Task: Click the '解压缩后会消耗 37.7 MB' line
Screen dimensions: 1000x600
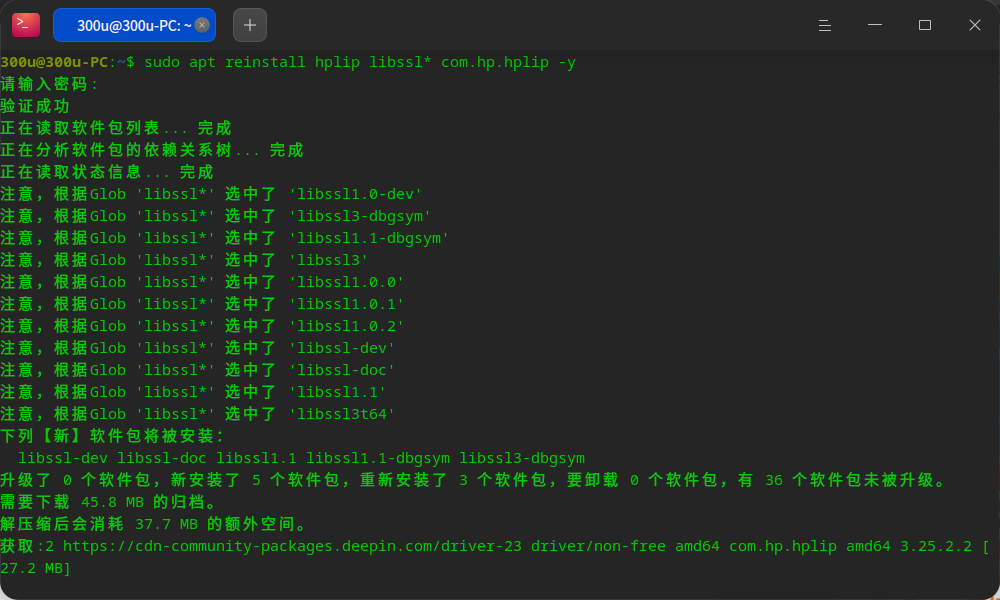Action: click(154, 524)
